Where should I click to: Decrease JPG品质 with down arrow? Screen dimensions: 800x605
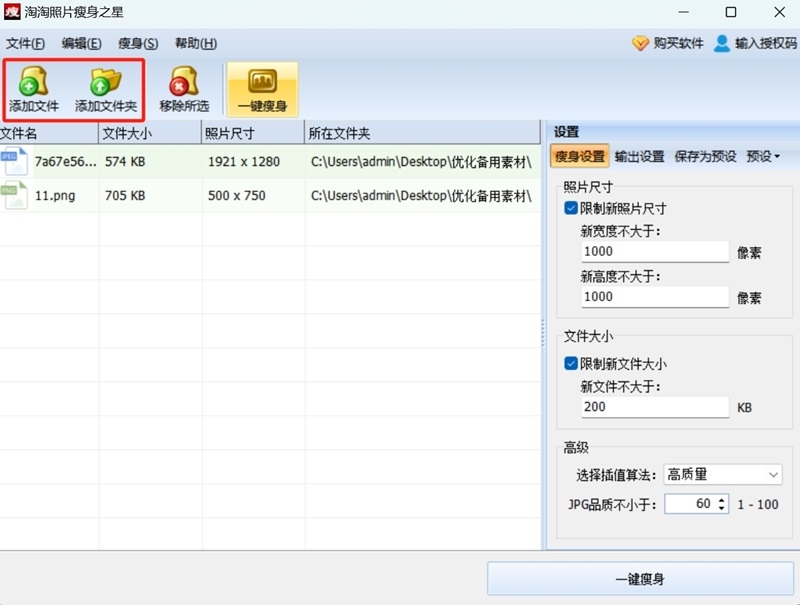tap(721, 508)
